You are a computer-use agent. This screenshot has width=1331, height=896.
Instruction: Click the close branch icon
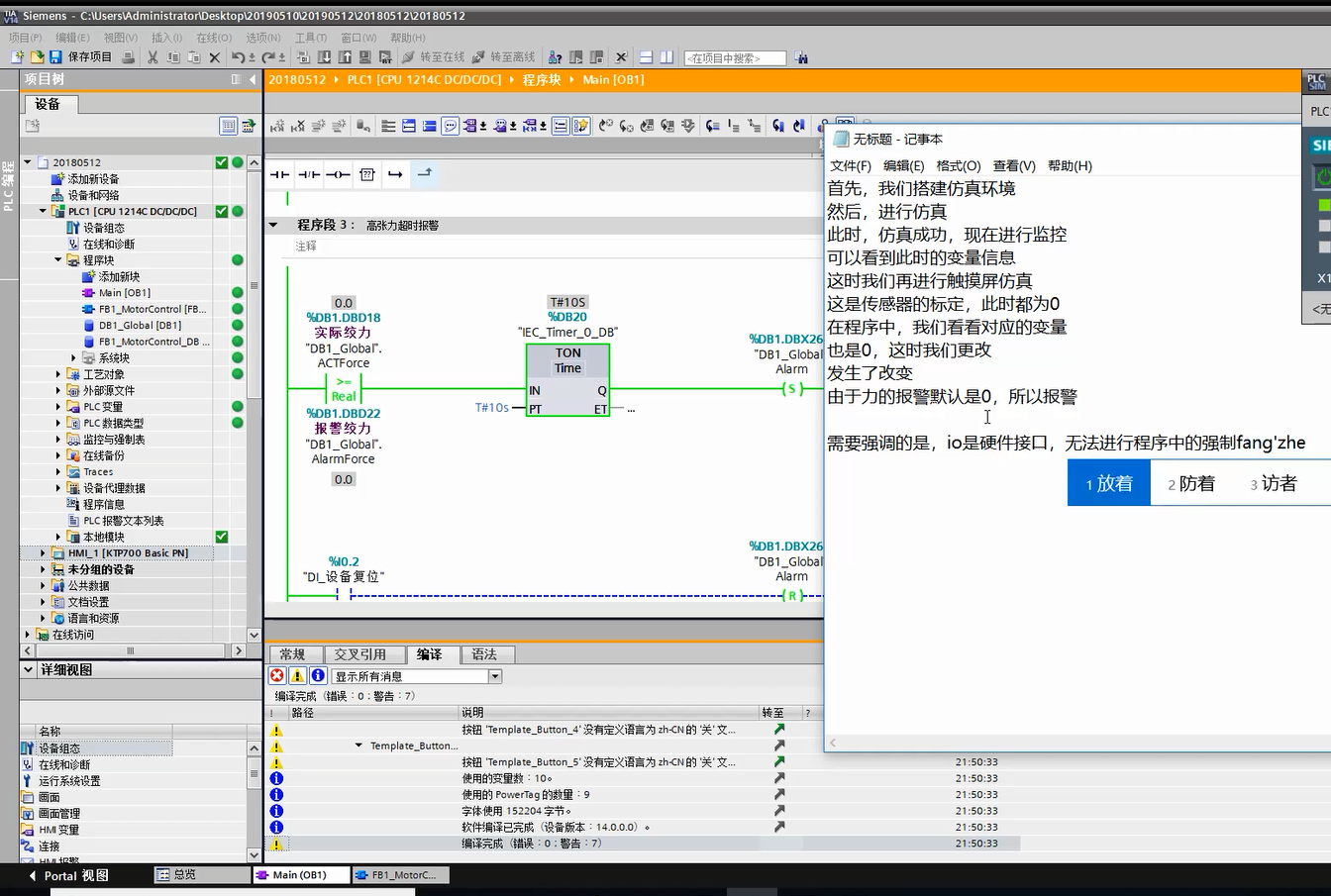coord(424,174)
